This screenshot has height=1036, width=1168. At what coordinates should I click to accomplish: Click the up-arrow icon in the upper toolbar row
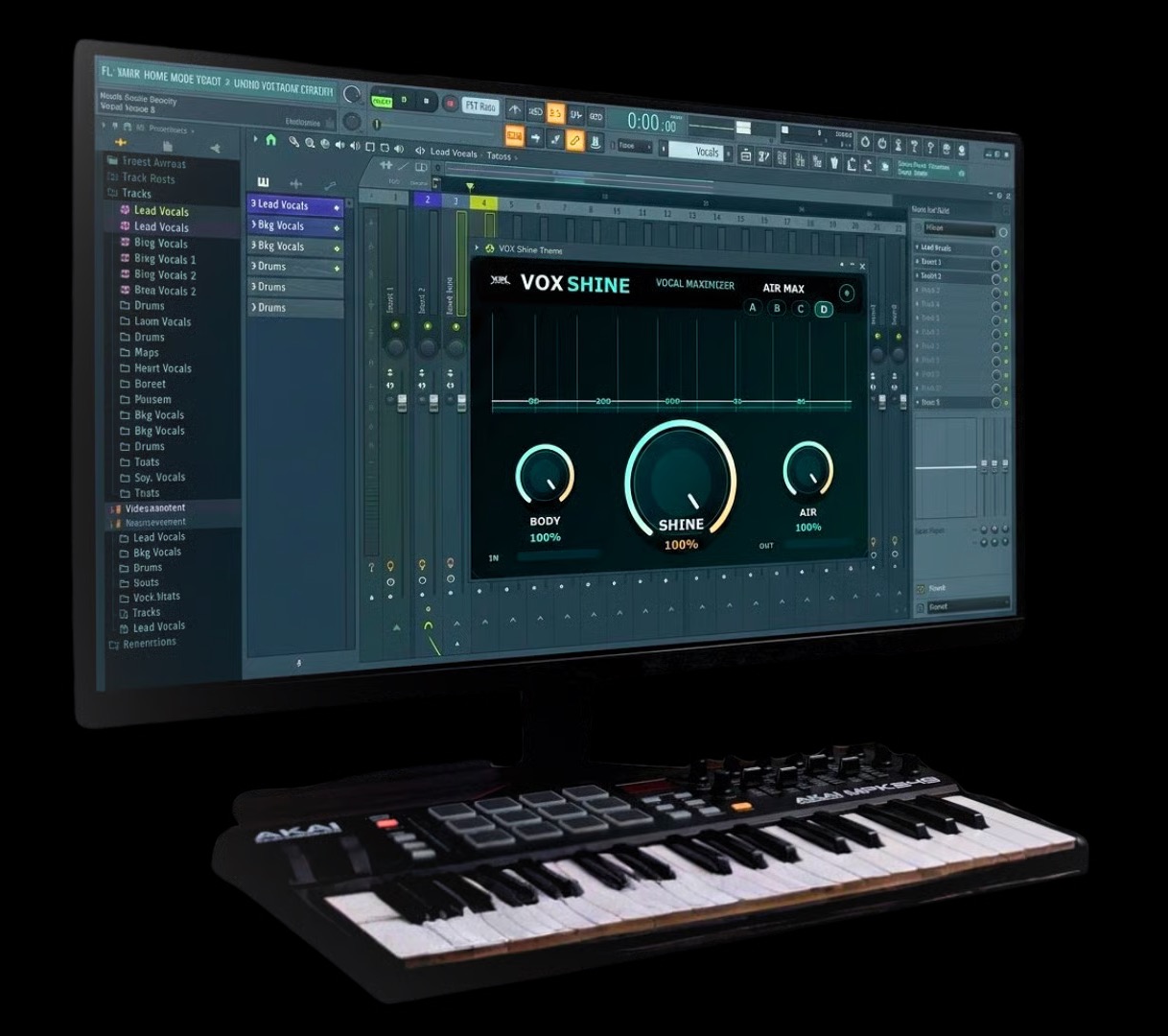[x=515, y=109]
